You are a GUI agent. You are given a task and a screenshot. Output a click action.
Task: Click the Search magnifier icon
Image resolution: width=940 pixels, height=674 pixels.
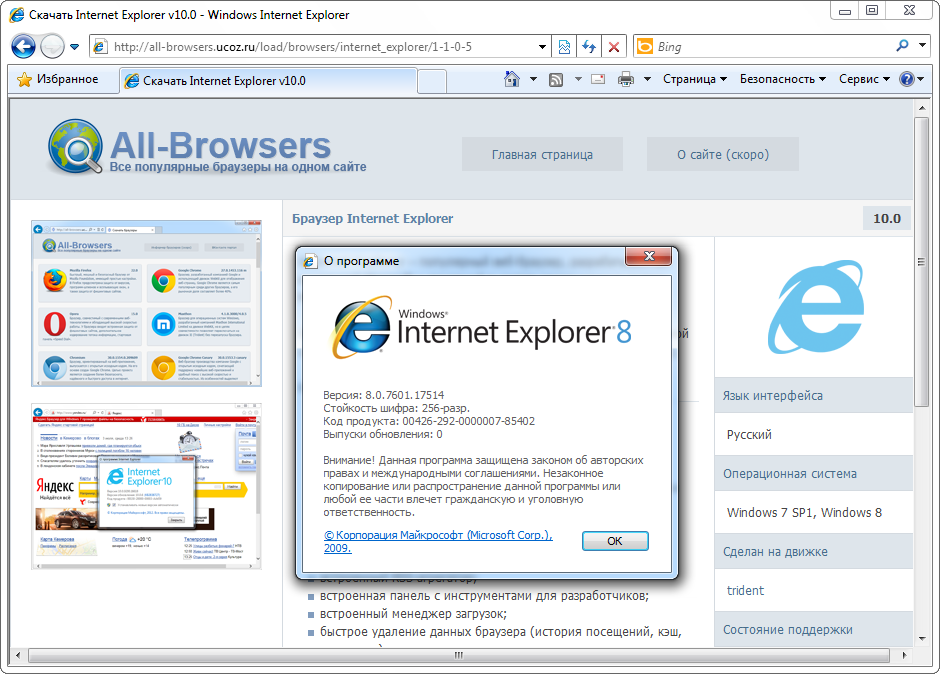coord(903,46)
